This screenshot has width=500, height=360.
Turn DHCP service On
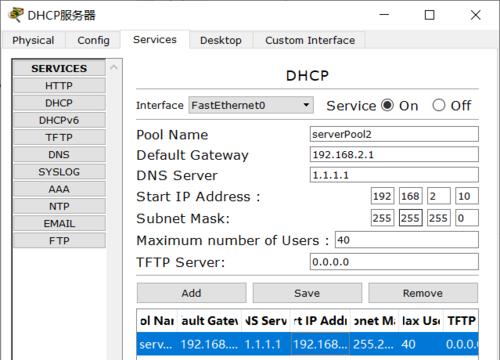[387, 105]
